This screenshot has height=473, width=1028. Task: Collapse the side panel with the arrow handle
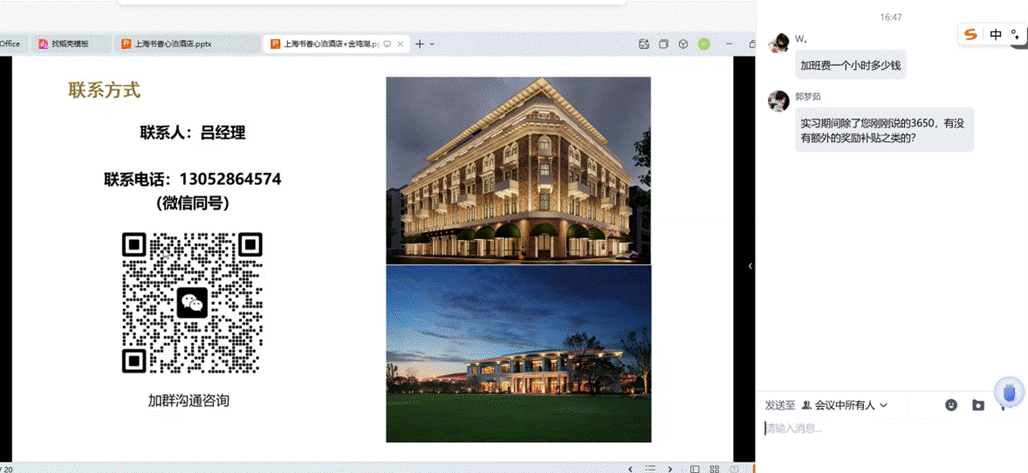(750, 265)
